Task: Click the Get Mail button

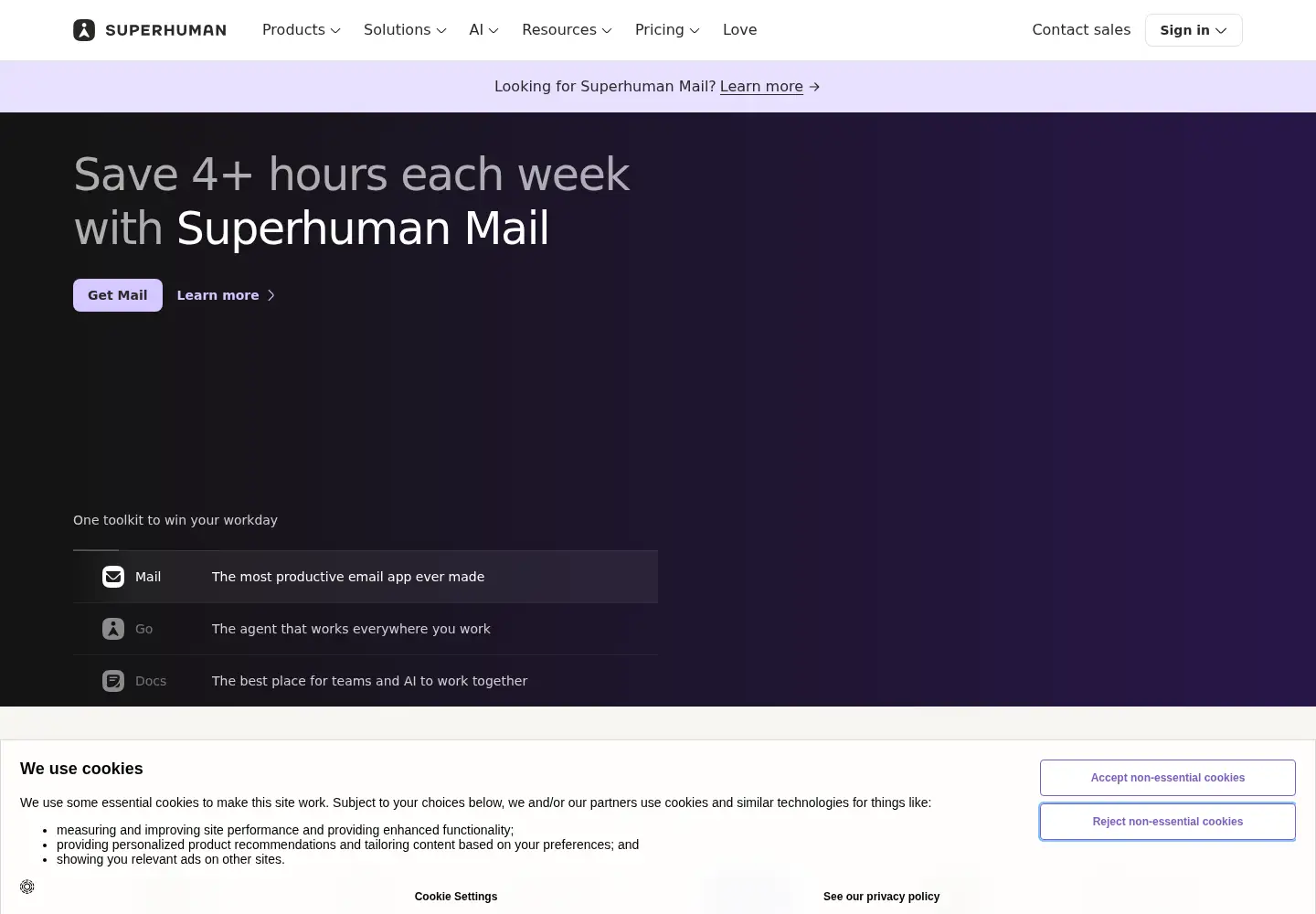Action: click(118, 295)
